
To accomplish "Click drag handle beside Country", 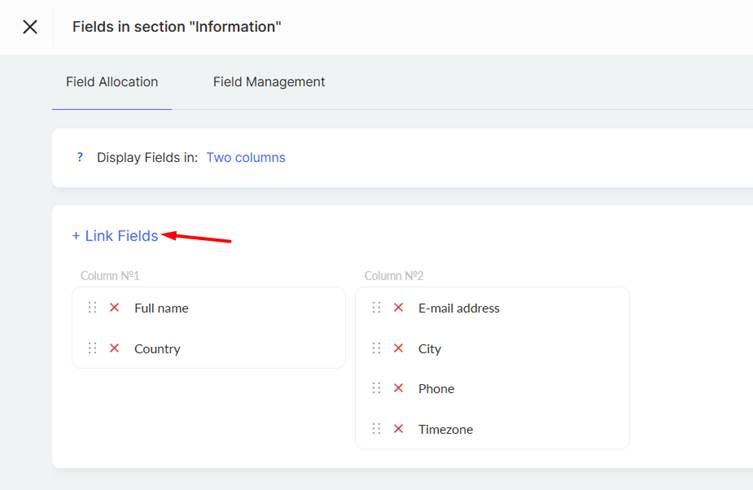I will click(x=92, y=348).
